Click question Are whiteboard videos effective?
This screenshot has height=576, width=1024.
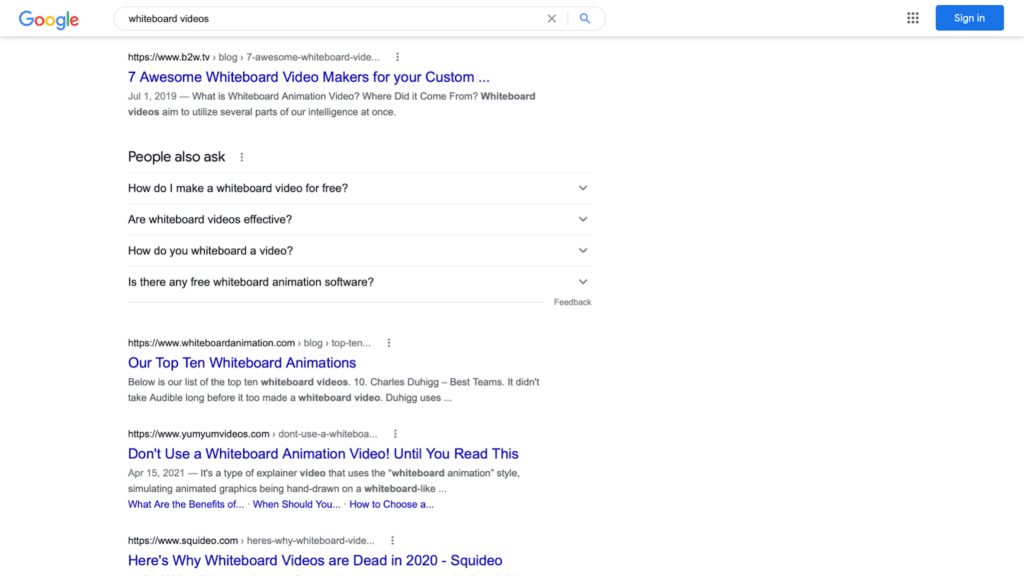(210, 219)
